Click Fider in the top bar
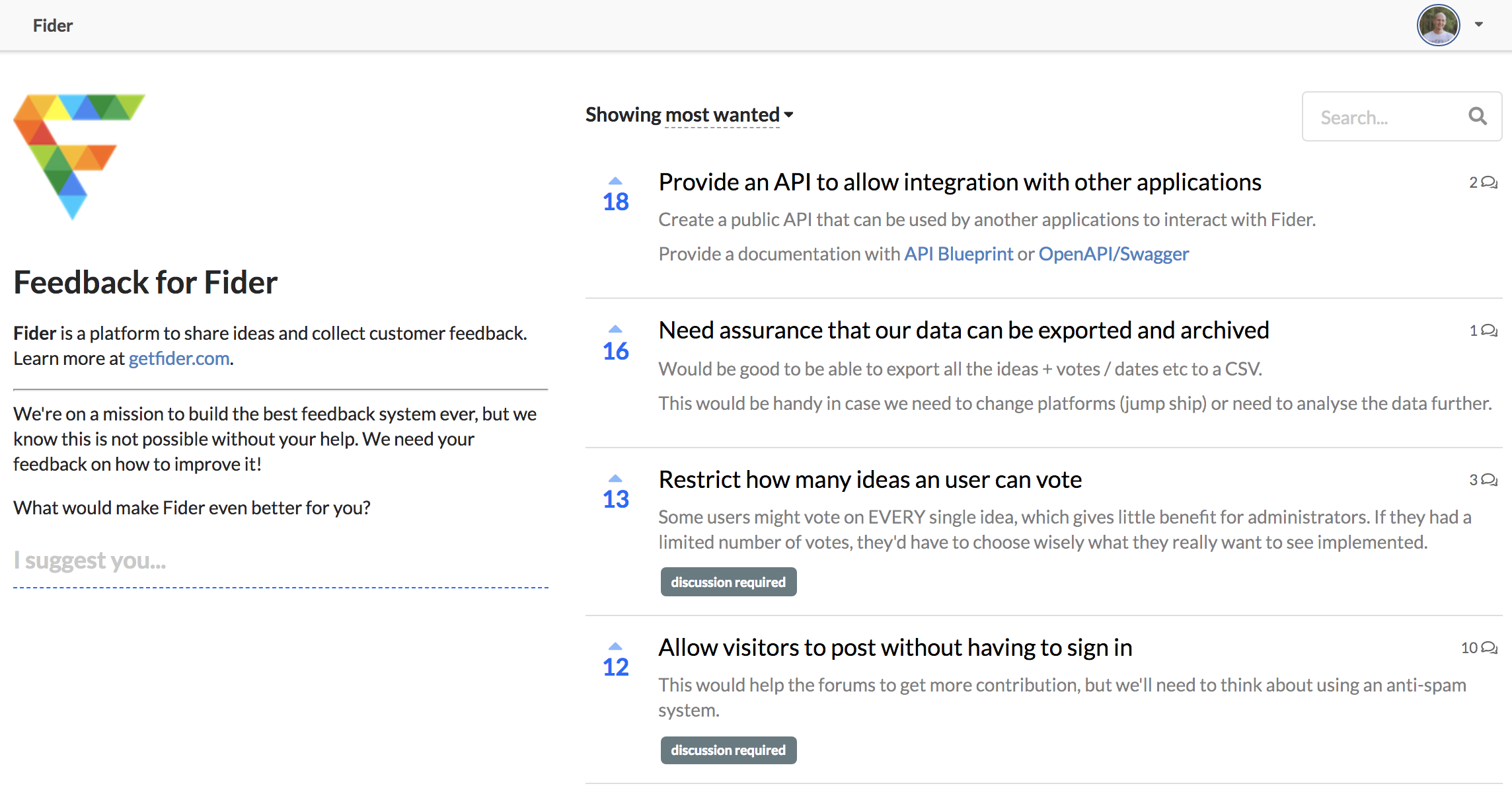This screenshot has width=1512, height=792. (x=53, y=26)
